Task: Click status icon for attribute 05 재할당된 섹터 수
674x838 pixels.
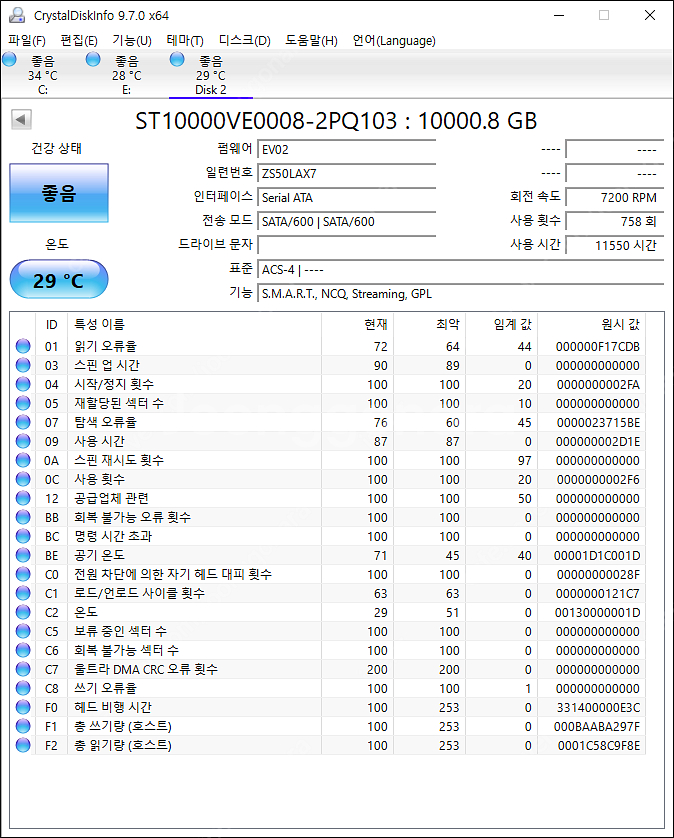Action: [x=22, y=403]
